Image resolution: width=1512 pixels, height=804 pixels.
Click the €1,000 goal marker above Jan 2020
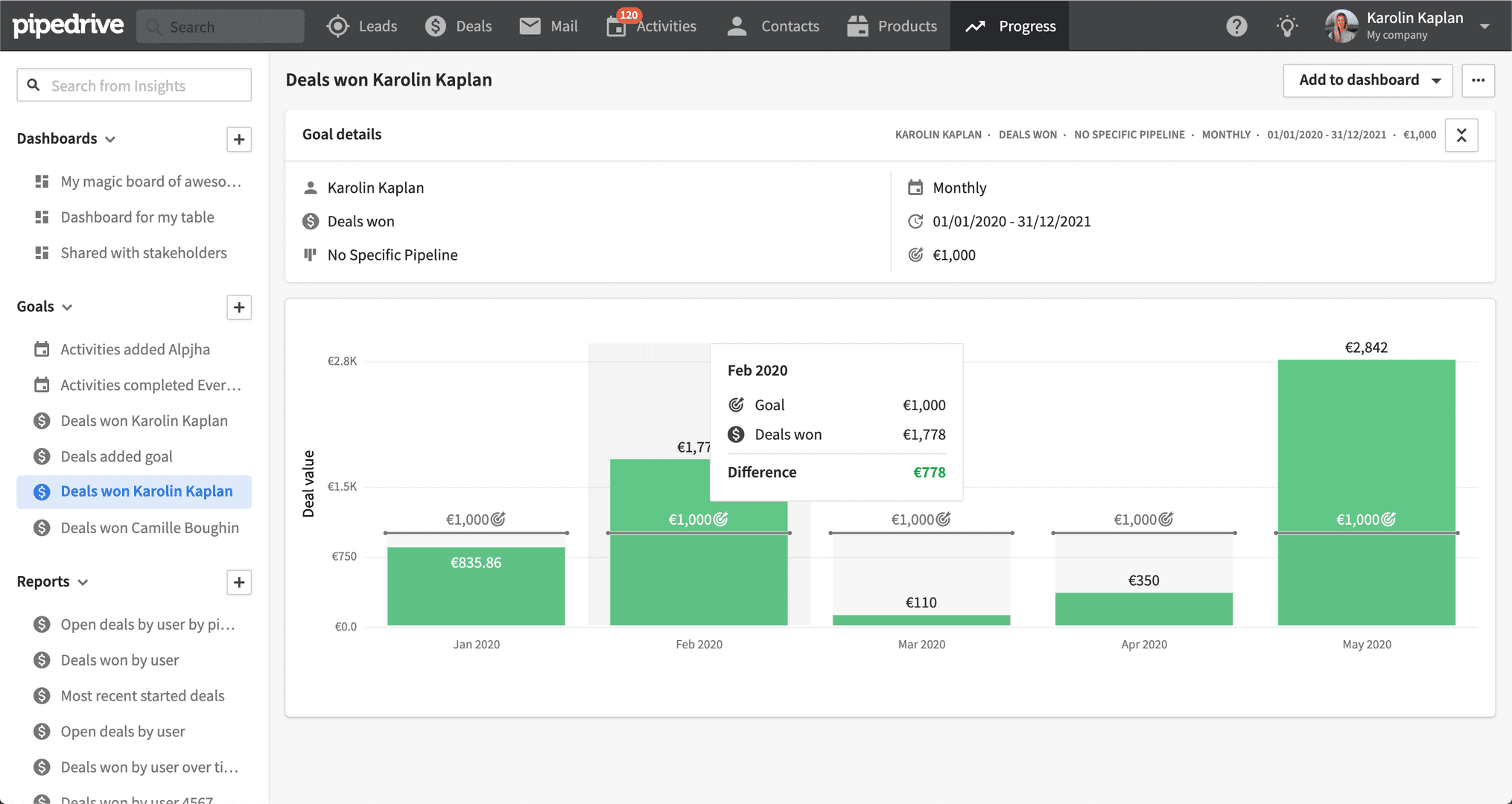476,520
